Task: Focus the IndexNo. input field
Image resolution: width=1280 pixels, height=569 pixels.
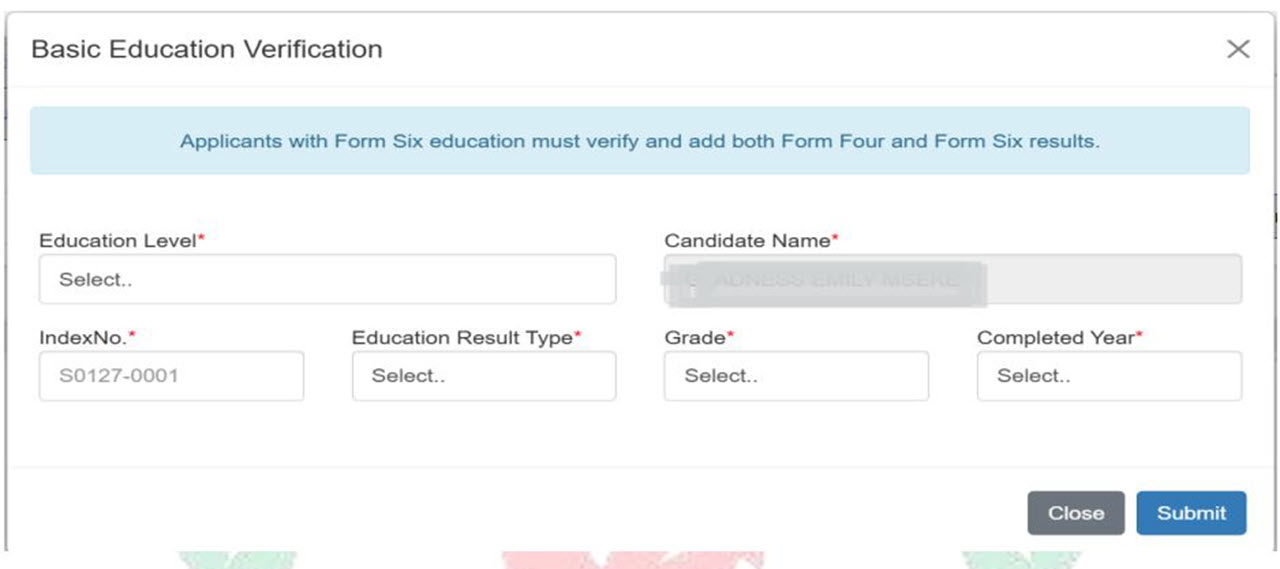Action: pyautogui.click(x=171, y=376)
